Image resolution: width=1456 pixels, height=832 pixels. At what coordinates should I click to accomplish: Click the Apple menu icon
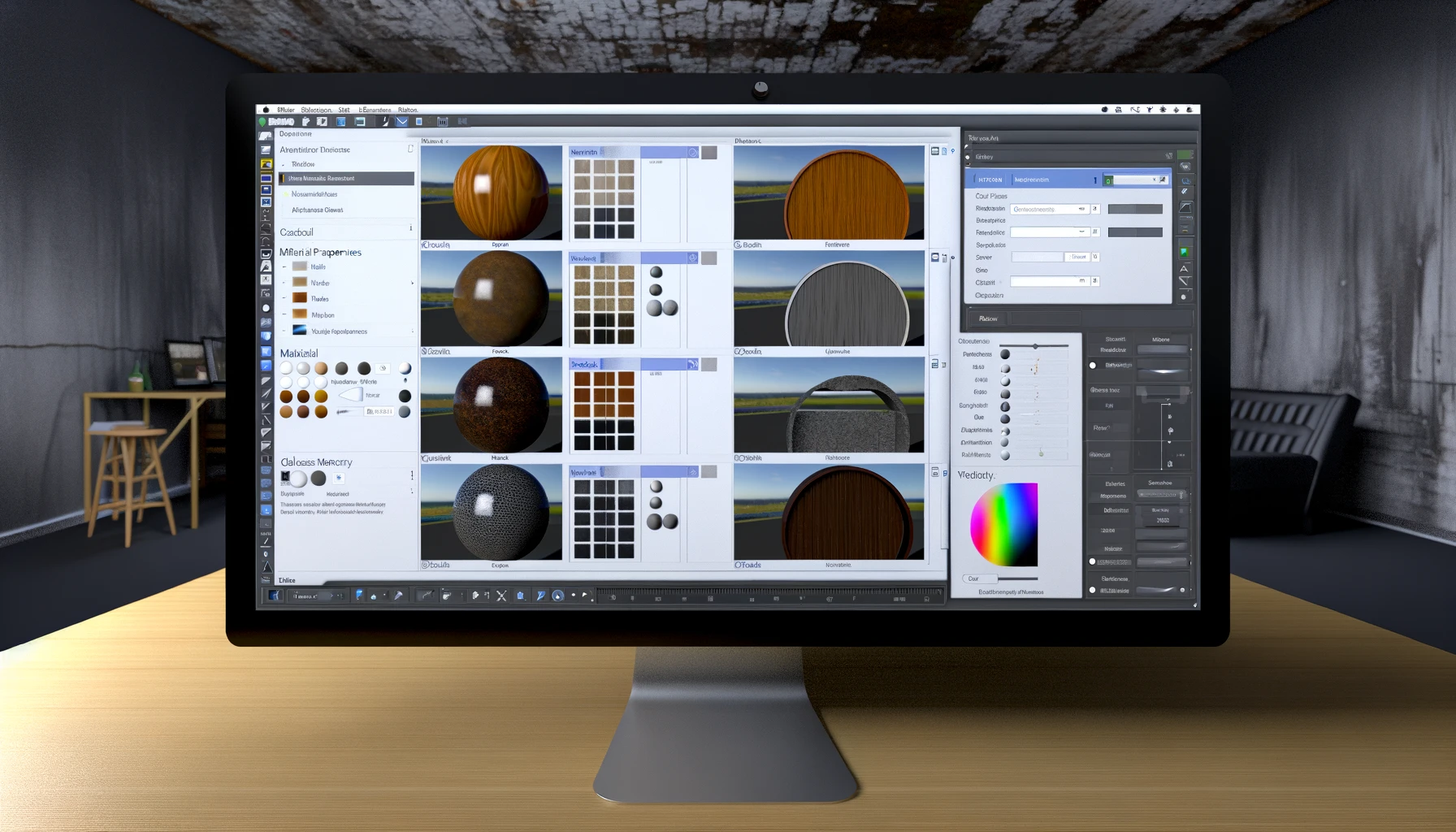[x=266, y=110]
